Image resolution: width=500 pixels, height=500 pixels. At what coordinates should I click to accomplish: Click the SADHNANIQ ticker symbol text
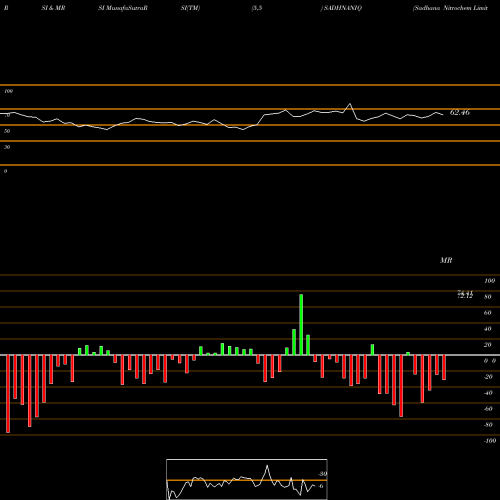tap(343, 8)
